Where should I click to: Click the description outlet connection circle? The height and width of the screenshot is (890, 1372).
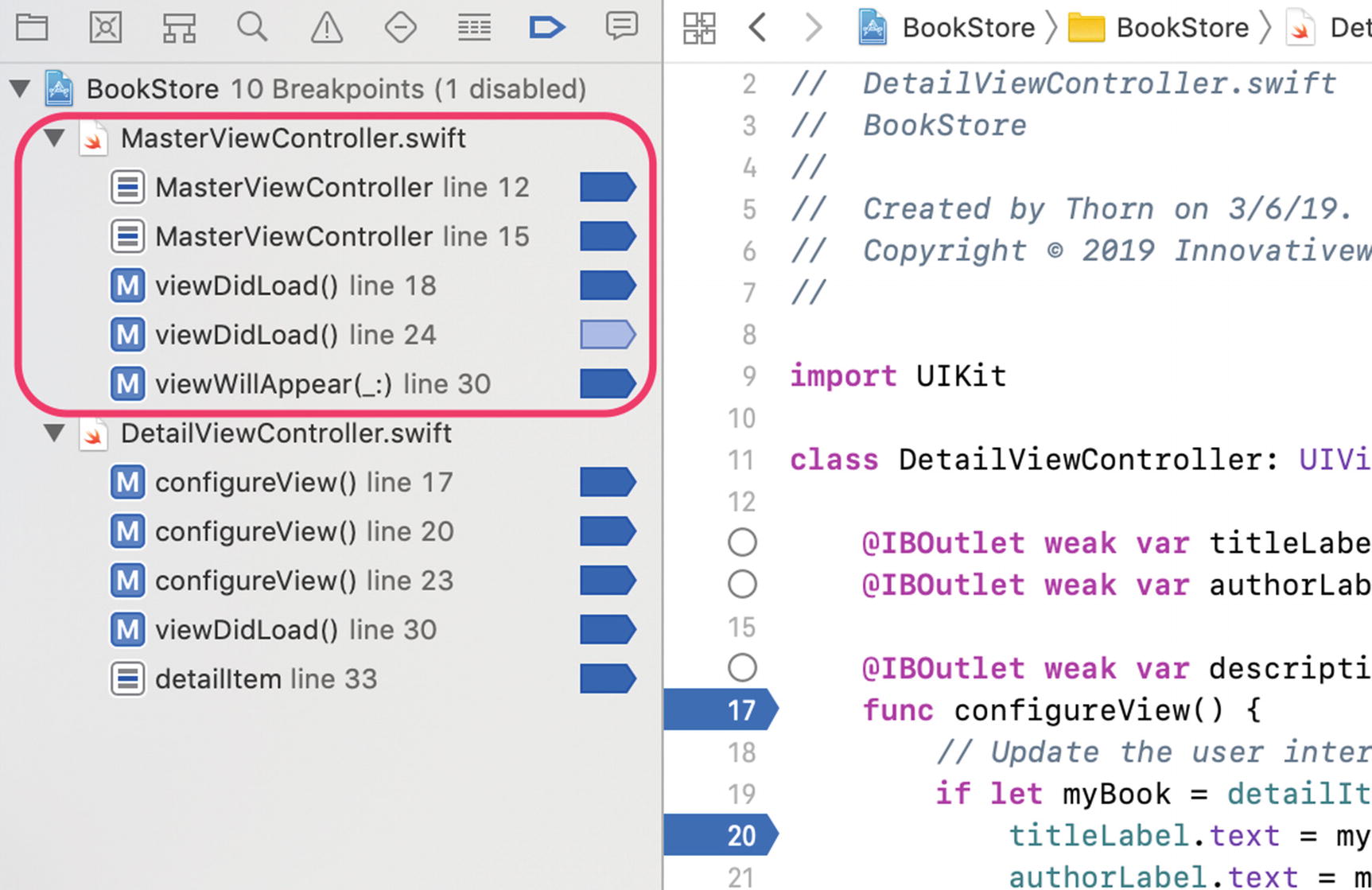coord(742,667)
